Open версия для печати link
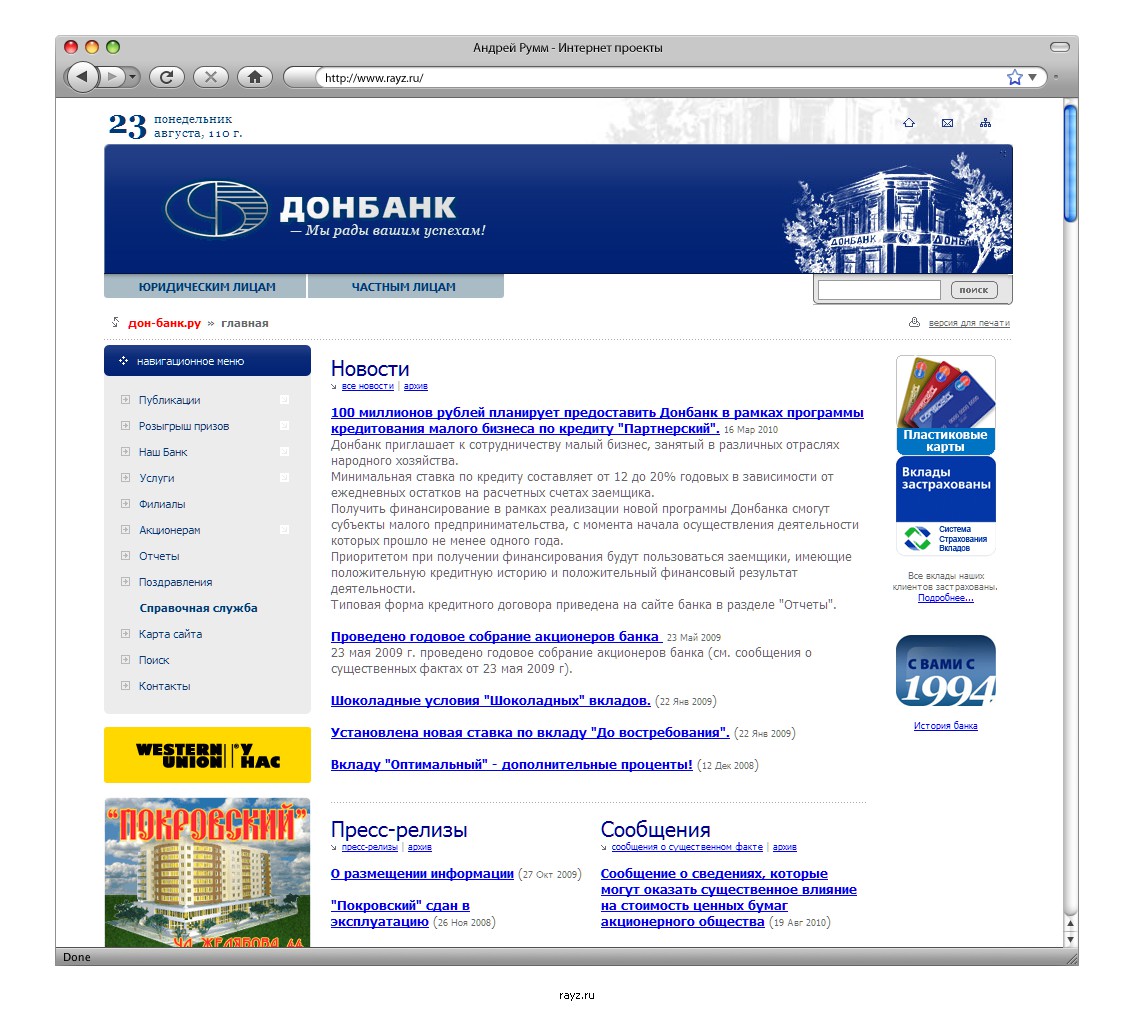Viewport: 1134px width, 1024px height. coord(969,323)
